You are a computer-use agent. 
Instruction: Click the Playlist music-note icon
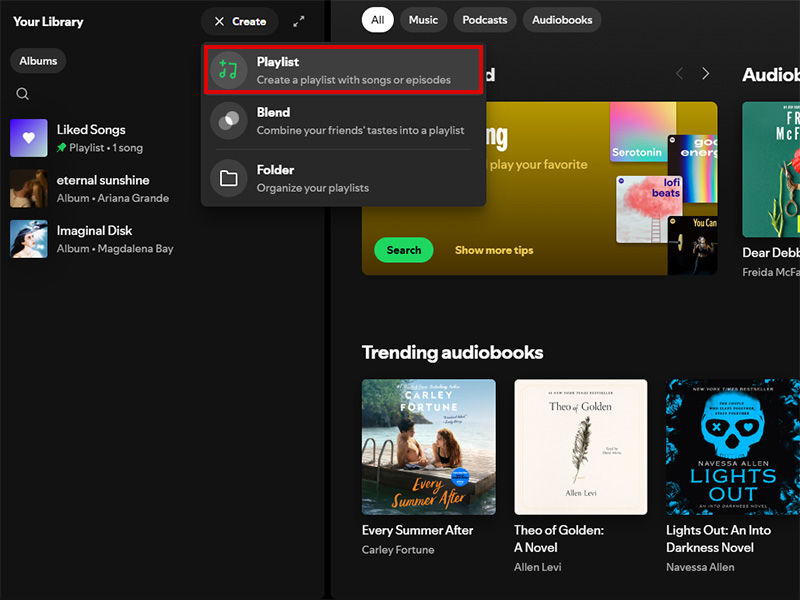click(229, 70)
